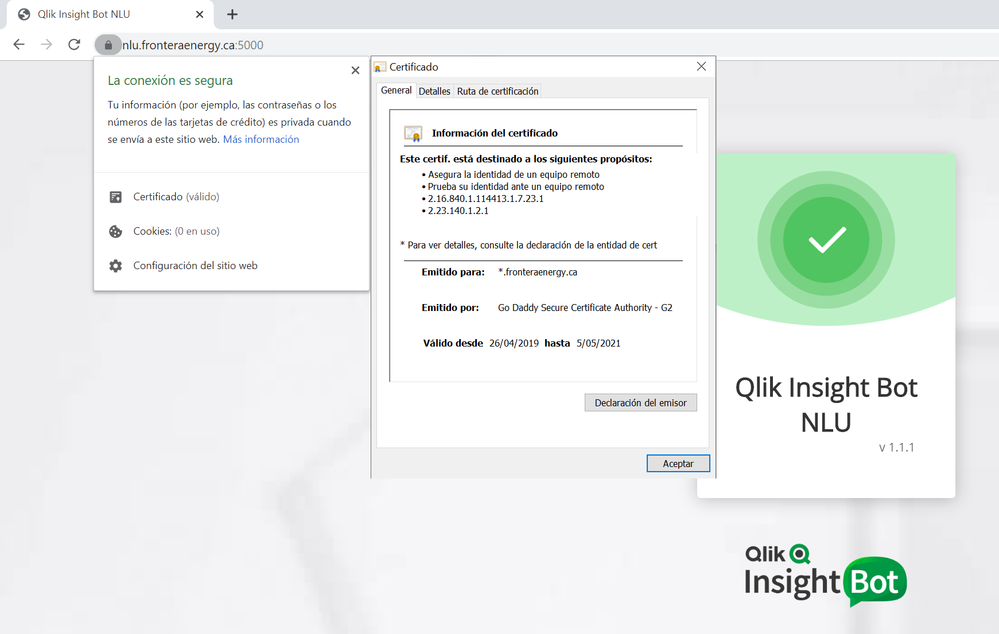
Task: Click Asegura la identidad de un equipo remoto
Action: click(x=514, y=175)
